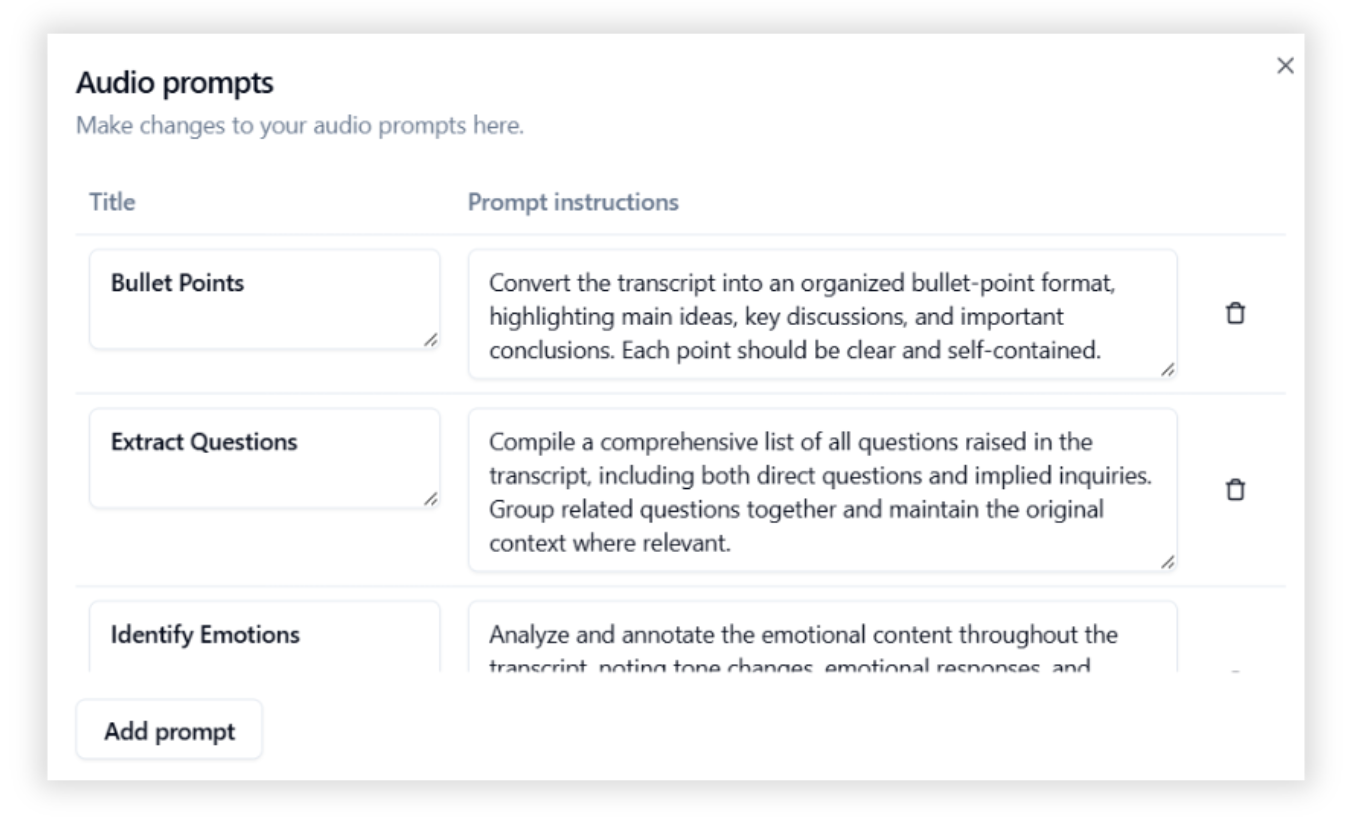
Task: Click the word 'Convert' in Bullet Points instructions
Action: click(523, 283)
